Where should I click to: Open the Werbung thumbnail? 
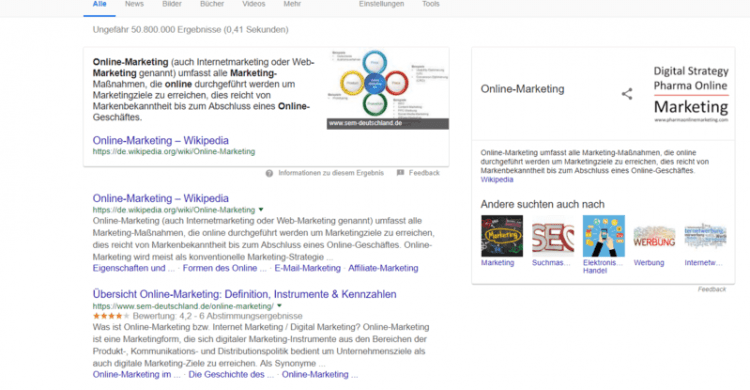(654, 236)
